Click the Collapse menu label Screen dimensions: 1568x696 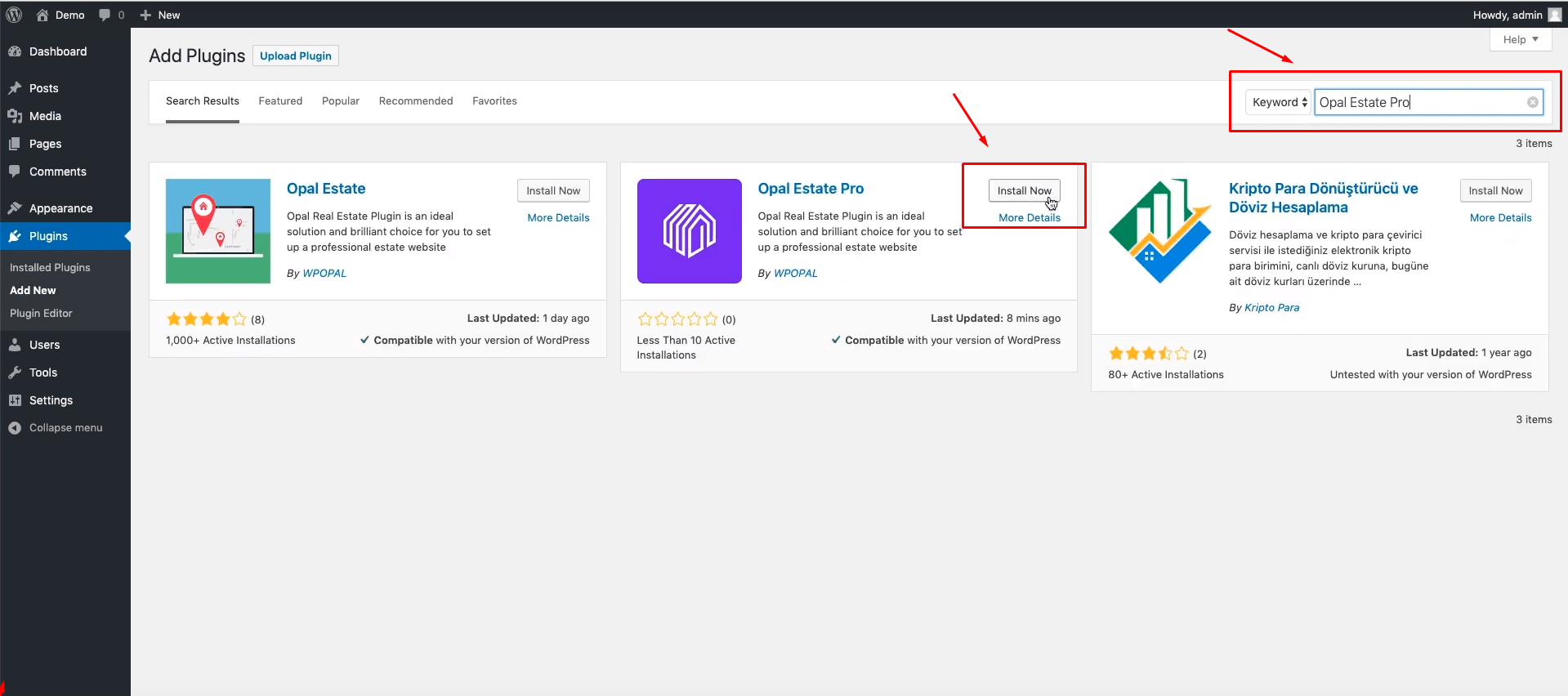pos(66,427)
